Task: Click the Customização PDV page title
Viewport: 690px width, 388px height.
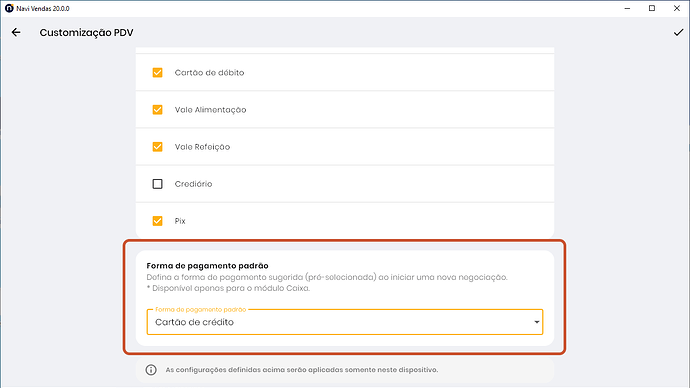Action: pyautogui.click(x=86, y=33)
